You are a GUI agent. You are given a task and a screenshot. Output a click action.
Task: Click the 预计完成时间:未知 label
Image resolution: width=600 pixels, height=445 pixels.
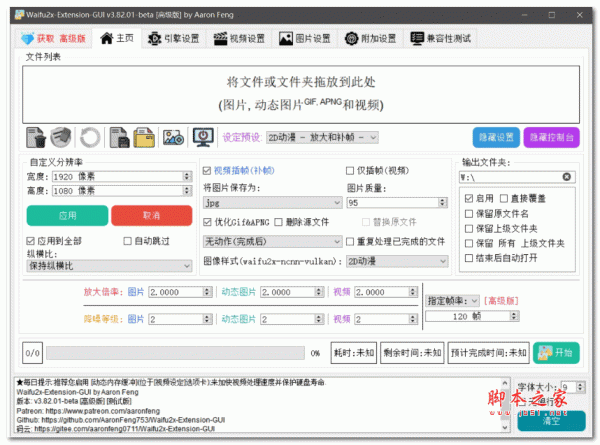click(x=489, y=353)
